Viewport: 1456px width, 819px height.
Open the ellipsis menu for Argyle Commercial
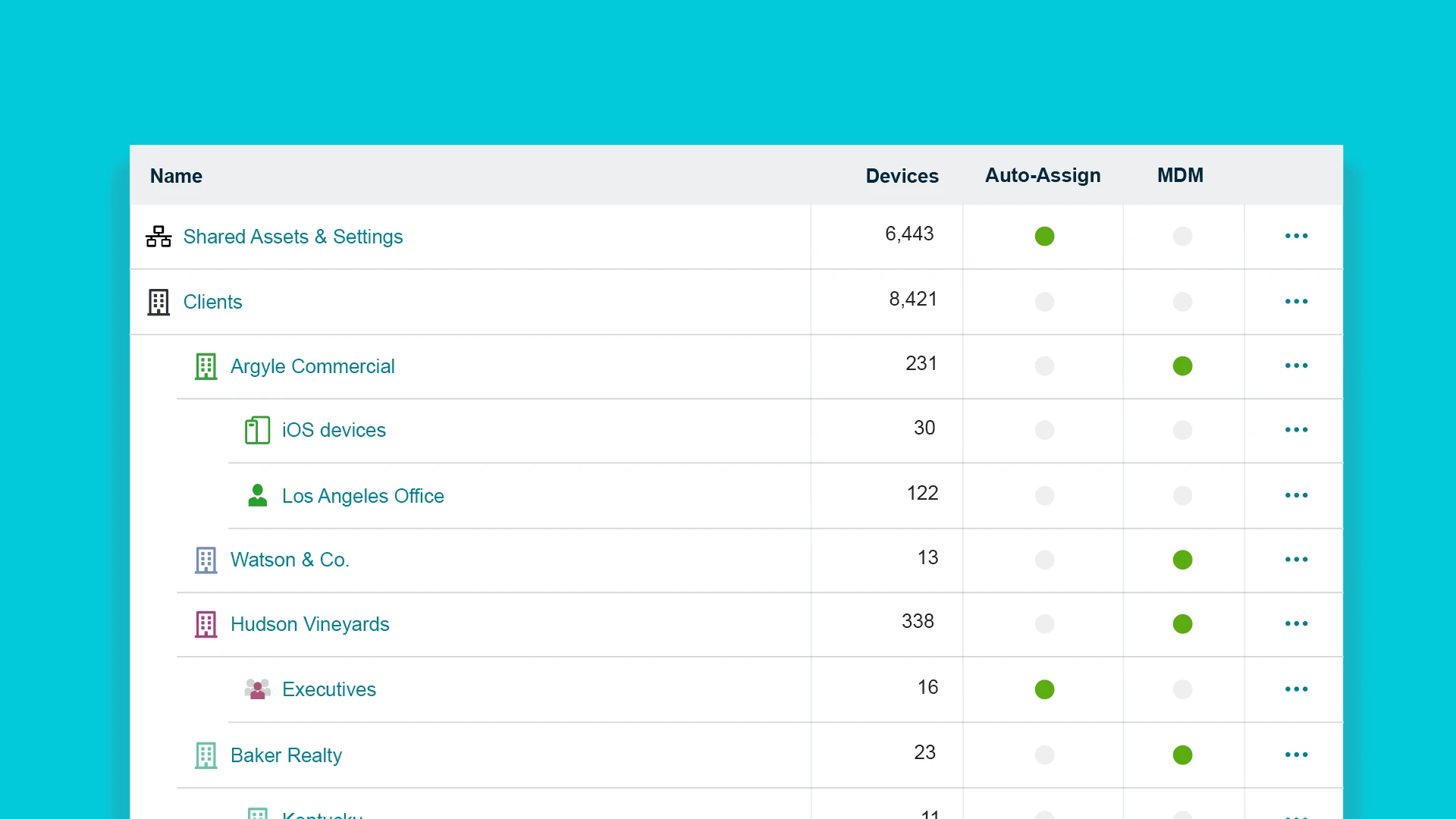pyautogui.click(x=1296, y=366)
